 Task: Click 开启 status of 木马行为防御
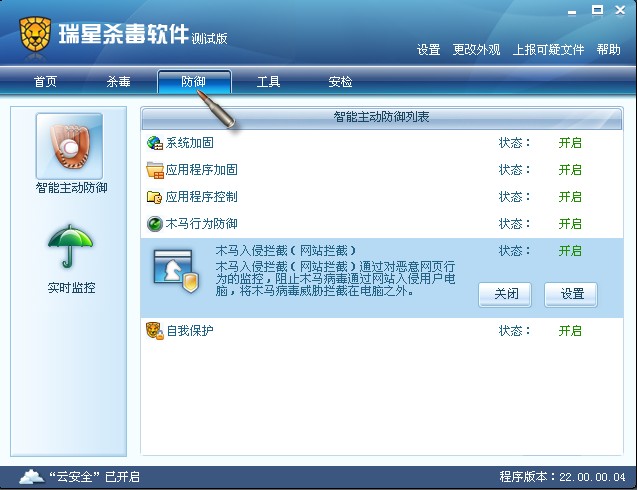(570, 224)
